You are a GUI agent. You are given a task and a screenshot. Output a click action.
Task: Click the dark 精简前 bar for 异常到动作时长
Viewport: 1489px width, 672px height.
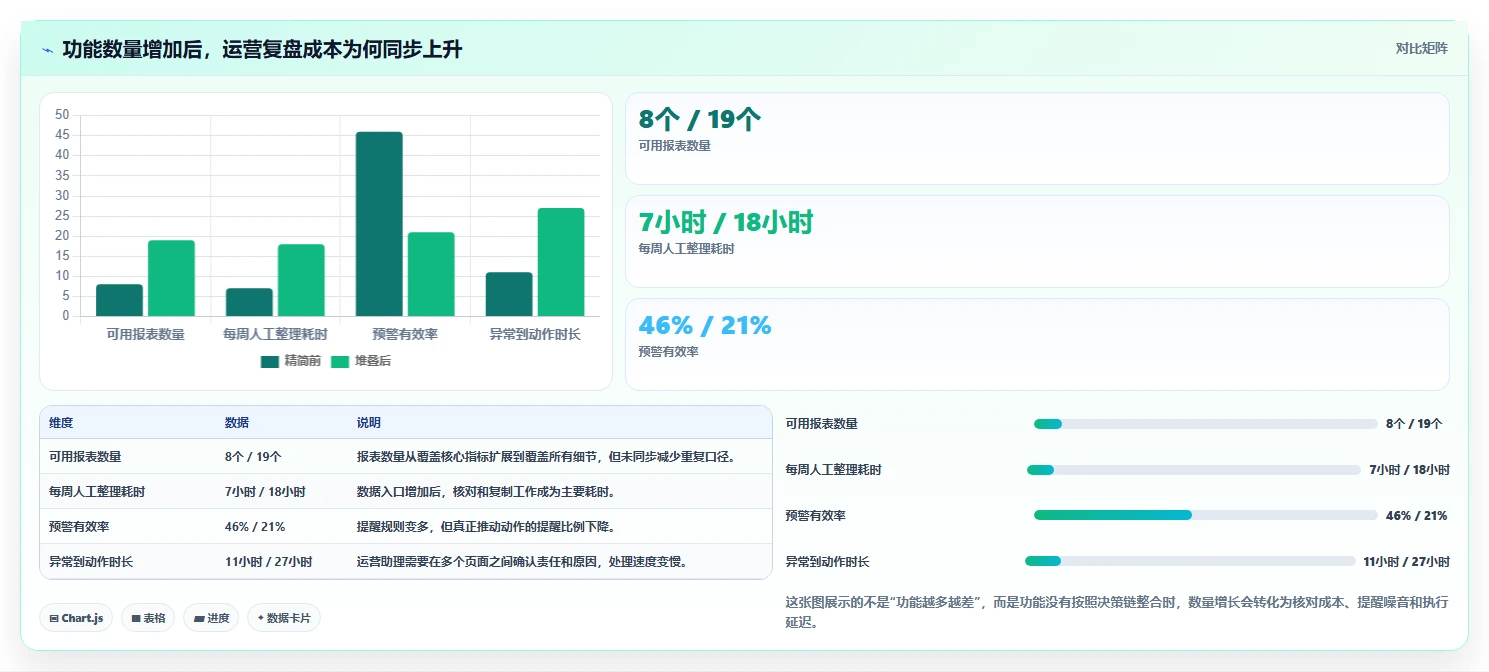pyautogui.click(x=509, y=294)
